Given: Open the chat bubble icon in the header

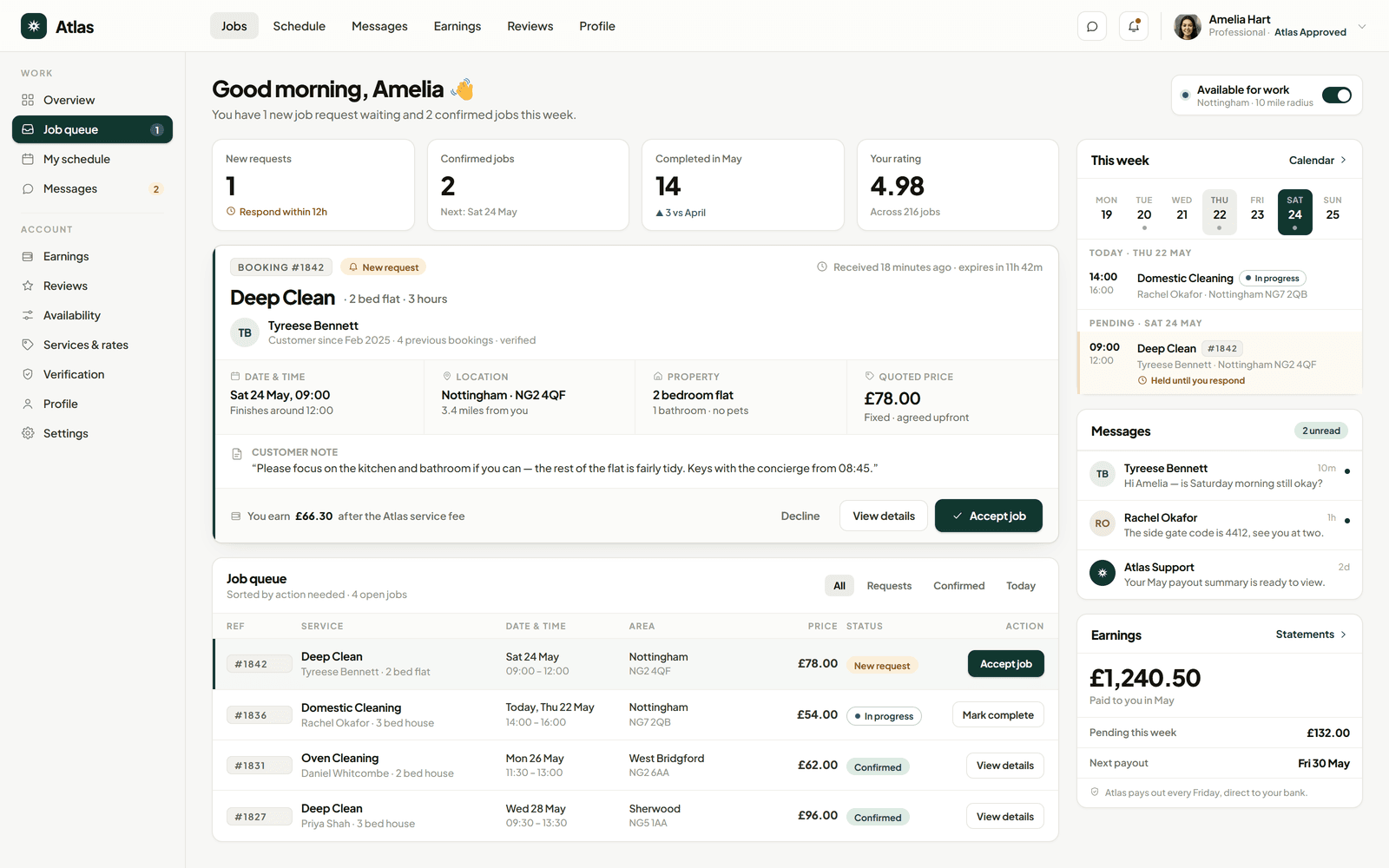Looking at the screenshot, I should [1092, 26].
